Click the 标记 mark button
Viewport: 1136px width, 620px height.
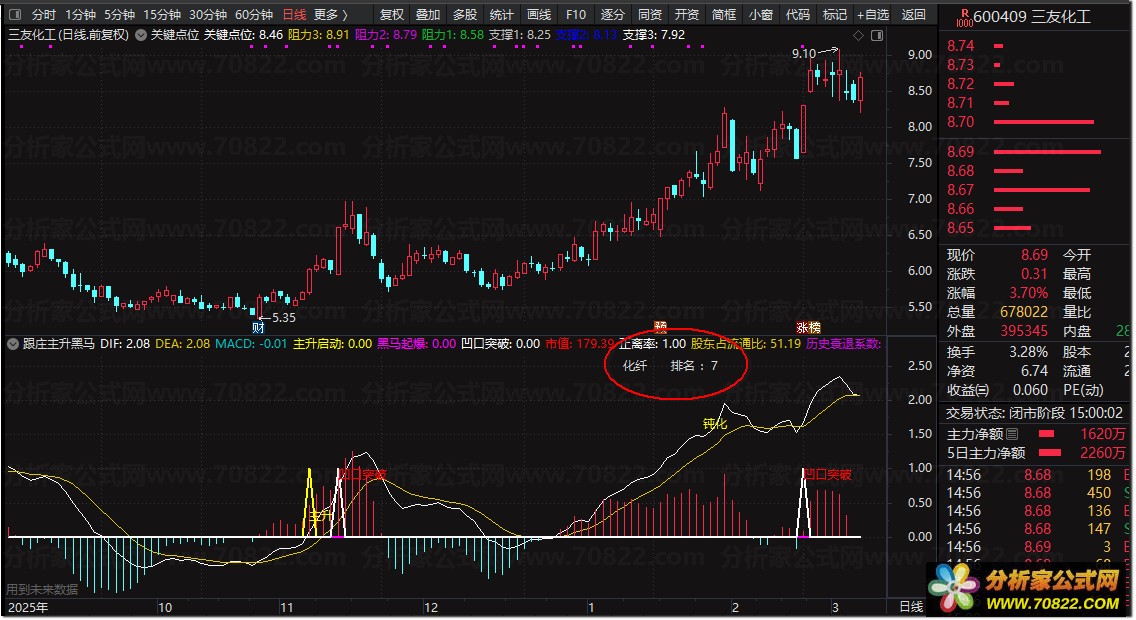click(835, 14)
